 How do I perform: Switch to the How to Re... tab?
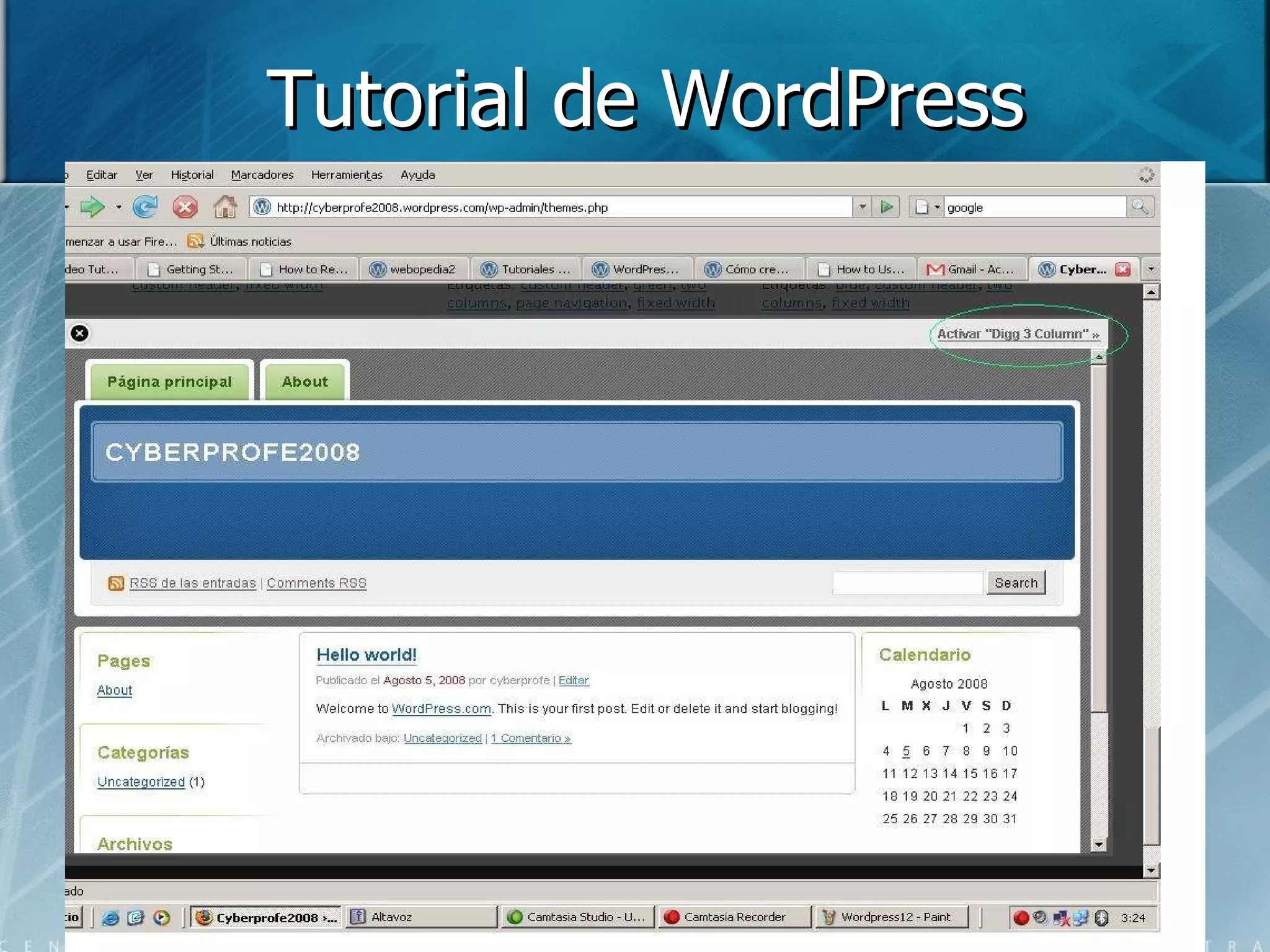tap(303, 269)
